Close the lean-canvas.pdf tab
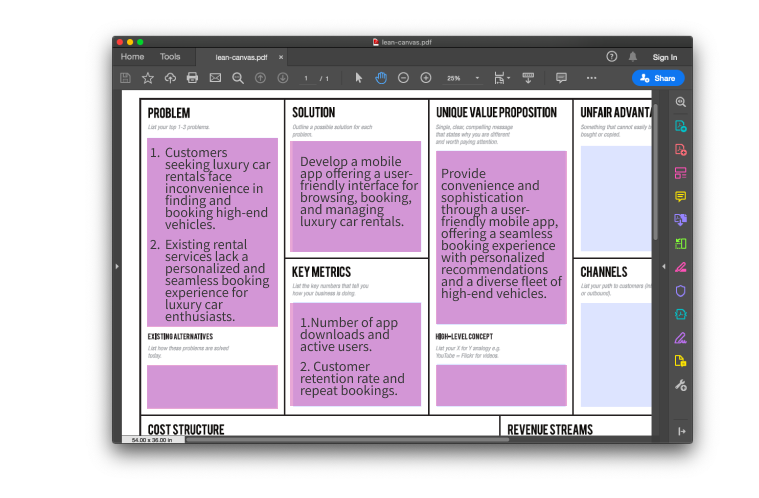Viewport: 759px width, 498px height. coord(281,57)
